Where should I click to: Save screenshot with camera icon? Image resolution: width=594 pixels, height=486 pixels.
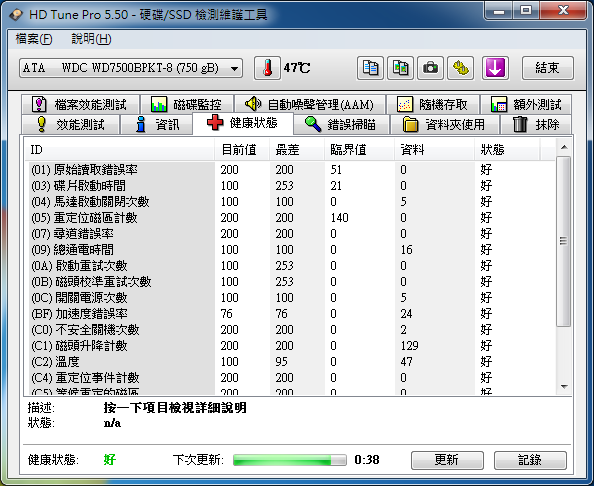(430, 68)
